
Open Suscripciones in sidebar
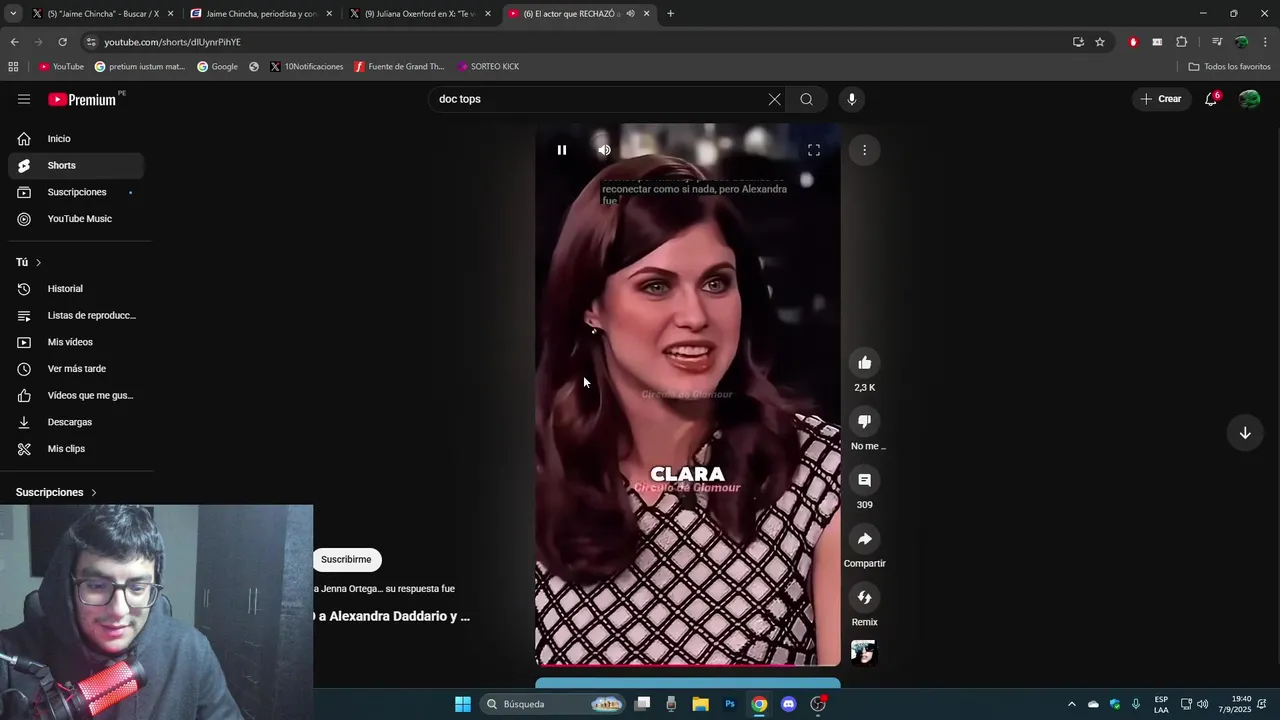point(76,192)
